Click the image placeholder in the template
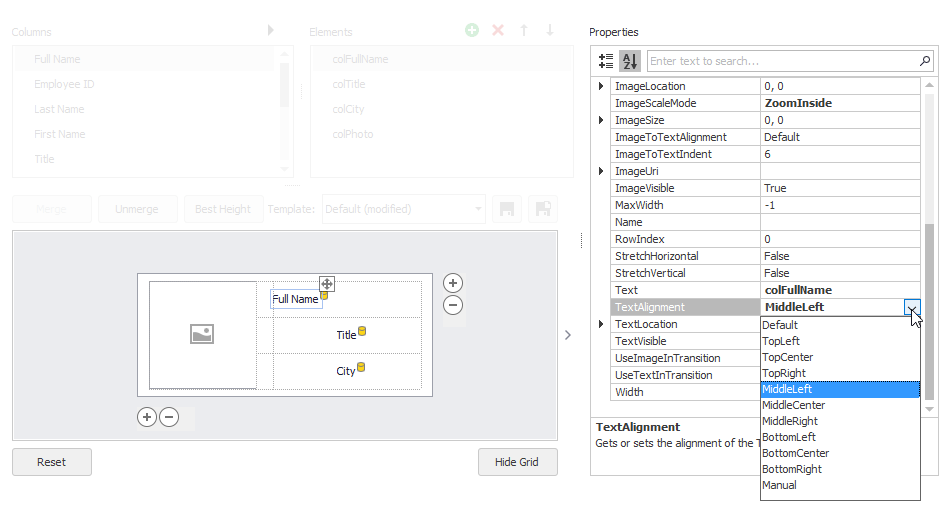This screenshot has height=513, width=951. [202, 334]
